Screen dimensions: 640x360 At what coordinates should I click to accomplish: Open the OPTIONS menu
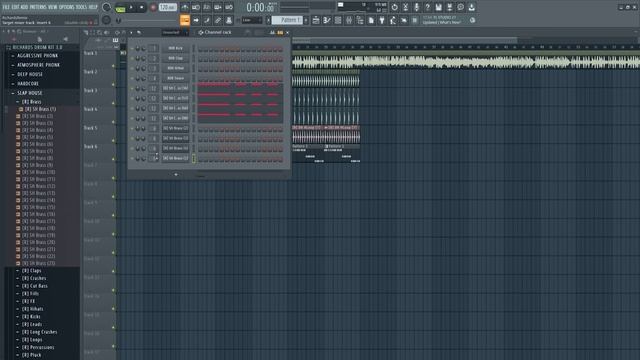pyautogui.click(x=67, y=7)
